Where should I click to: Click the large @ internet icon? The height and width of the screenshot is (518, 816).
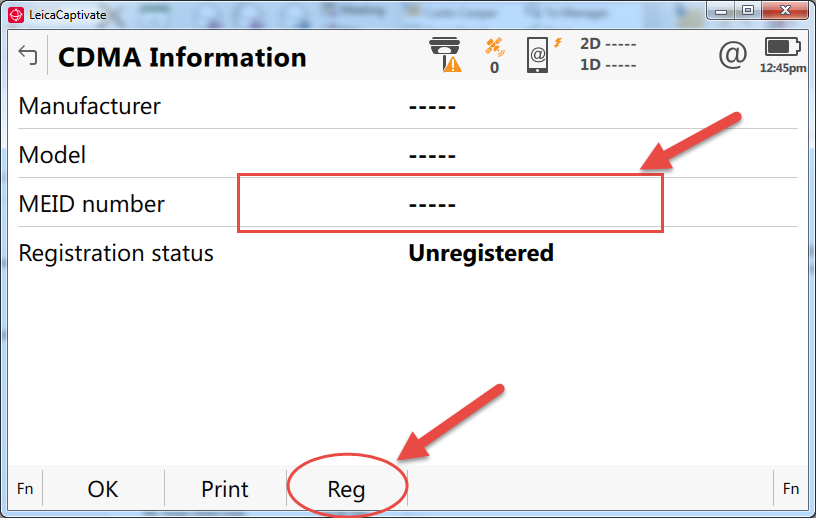coord(733,54)
